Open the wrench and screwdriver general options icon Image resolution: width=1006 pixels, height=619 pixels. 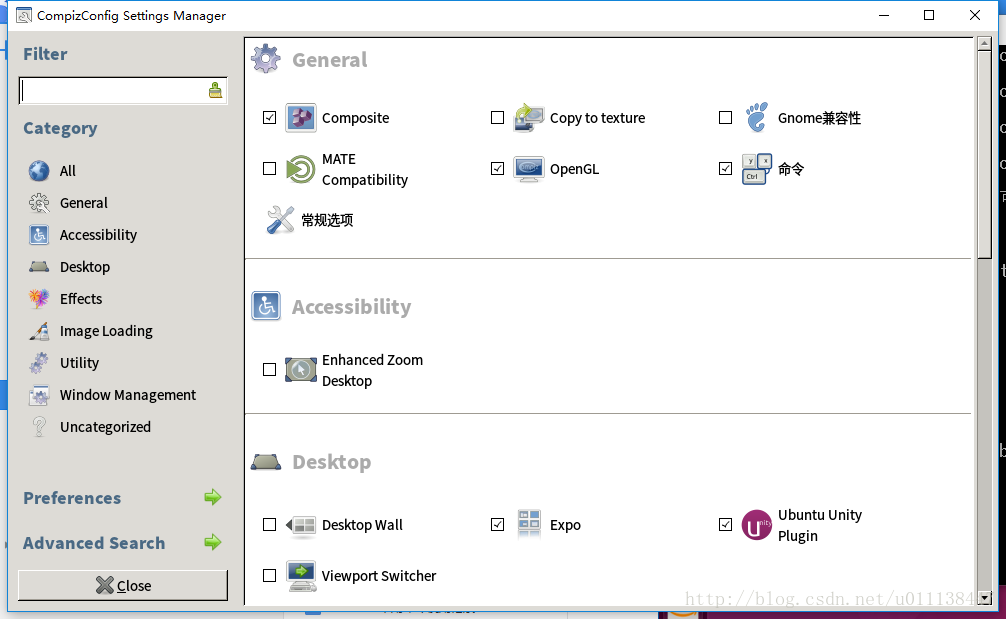coord(280,220)
